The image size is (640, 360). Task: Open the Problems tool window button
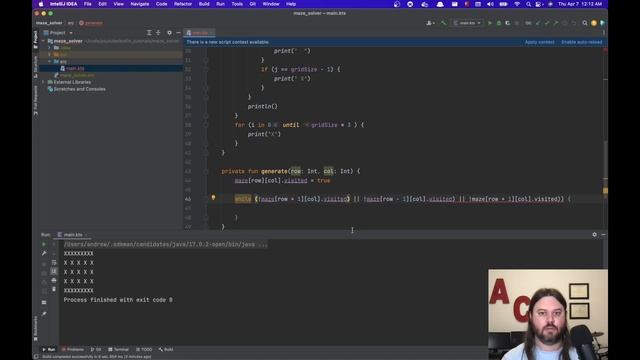coord(73,349)
